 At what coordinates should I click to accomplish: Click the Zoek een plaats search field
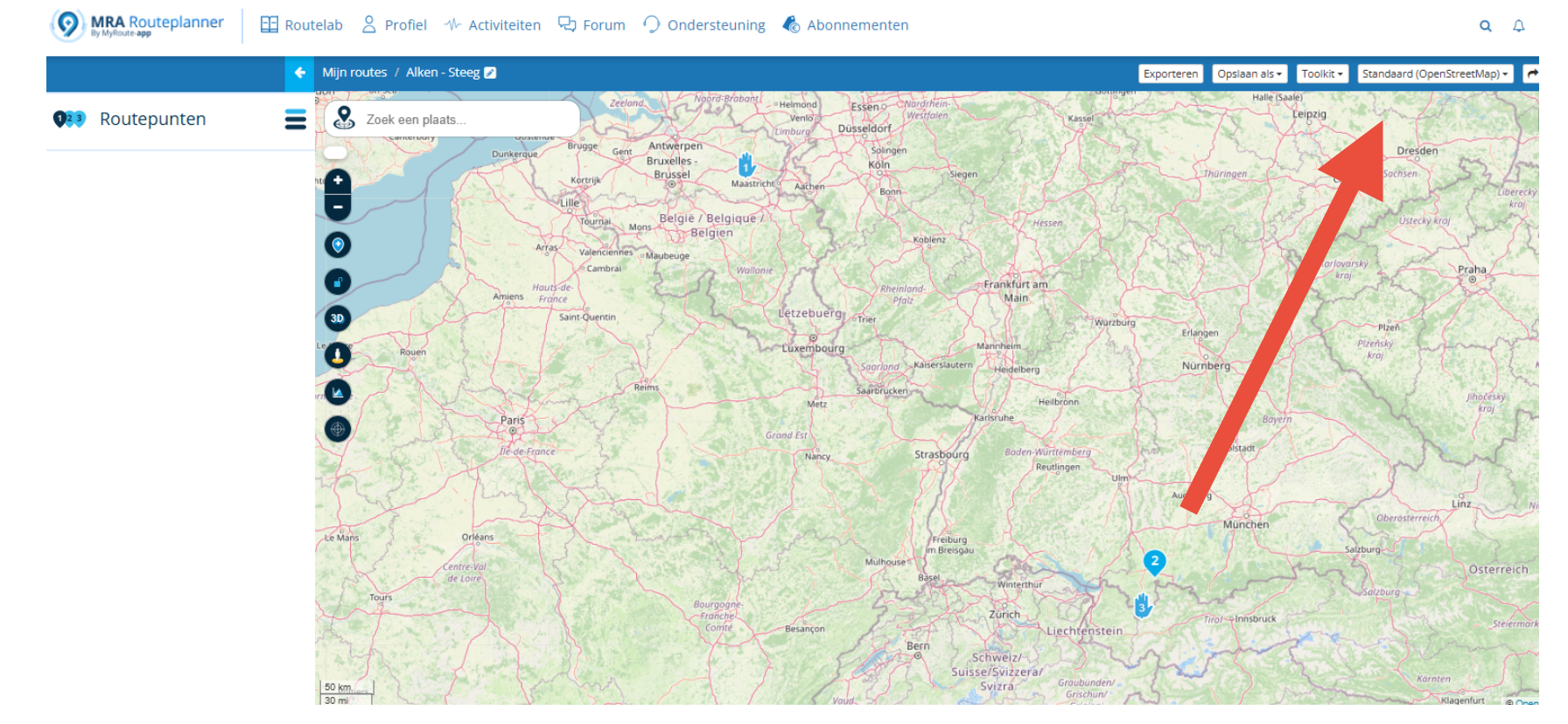click(464, 120)
